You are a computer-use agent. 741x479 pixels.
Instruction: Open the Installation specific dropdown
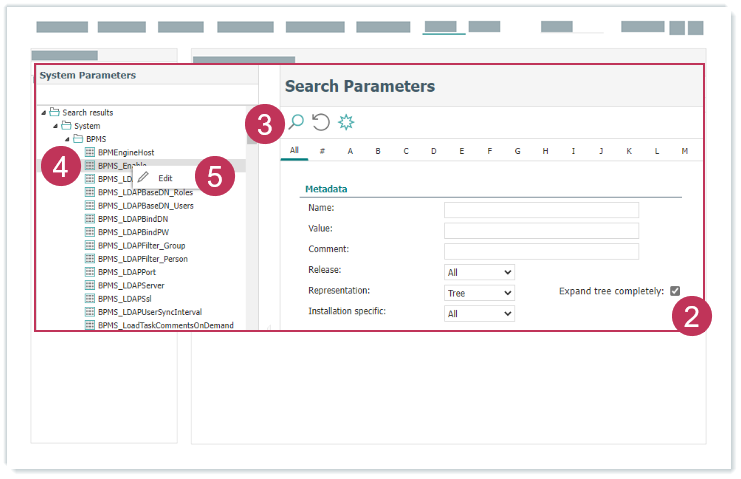point(479,314)
